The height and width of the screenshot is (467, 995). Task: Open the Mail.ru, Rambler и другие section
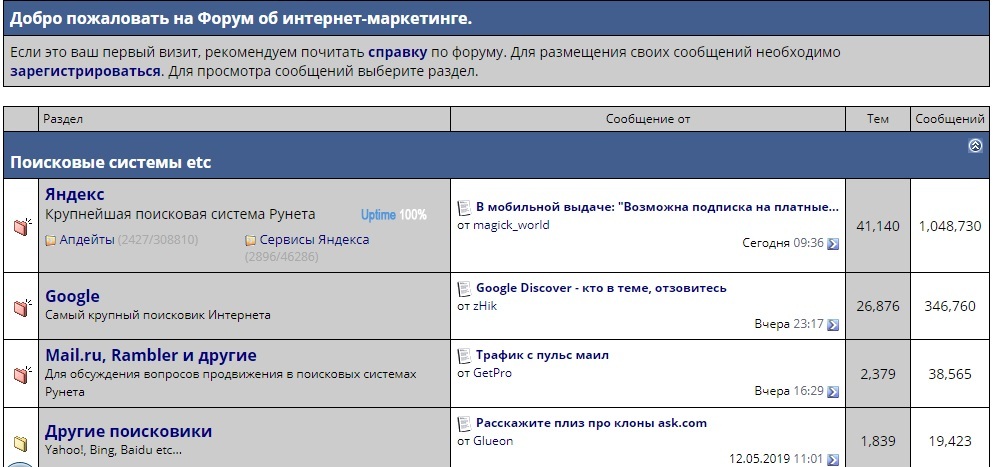151,355
